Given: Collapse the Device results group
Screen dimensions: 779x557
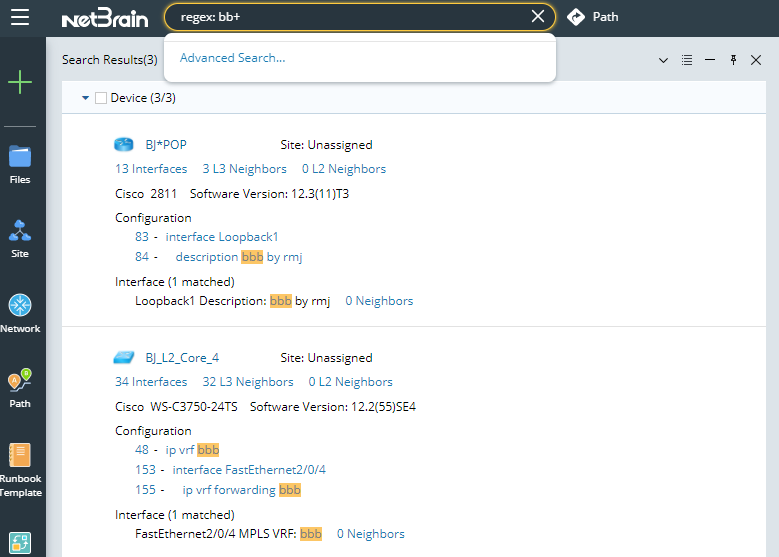Looking at the screenshot, I should click(x=86, y=98).
